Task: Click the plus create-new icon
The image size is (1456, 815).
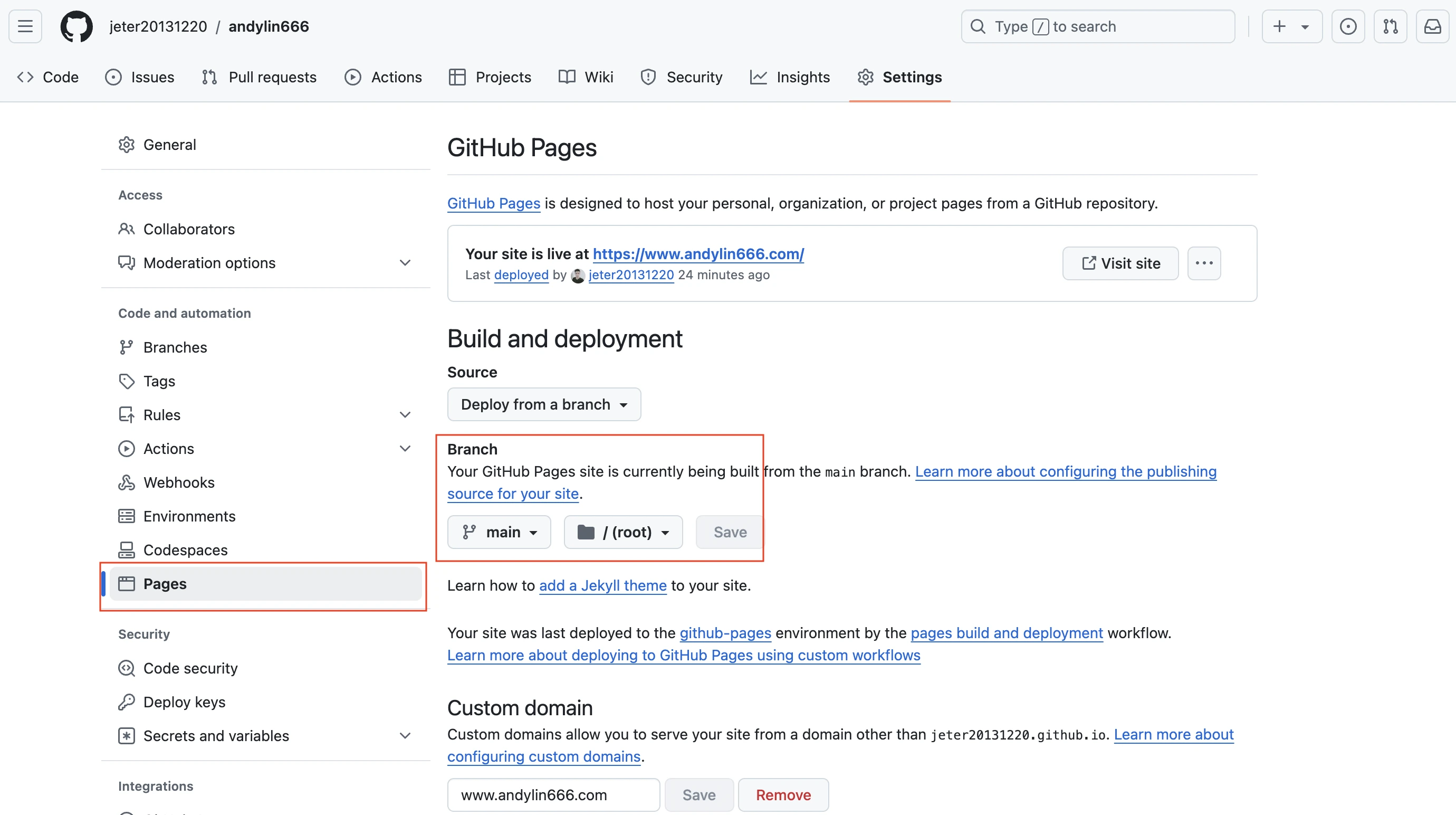Action: [1280, 26]
